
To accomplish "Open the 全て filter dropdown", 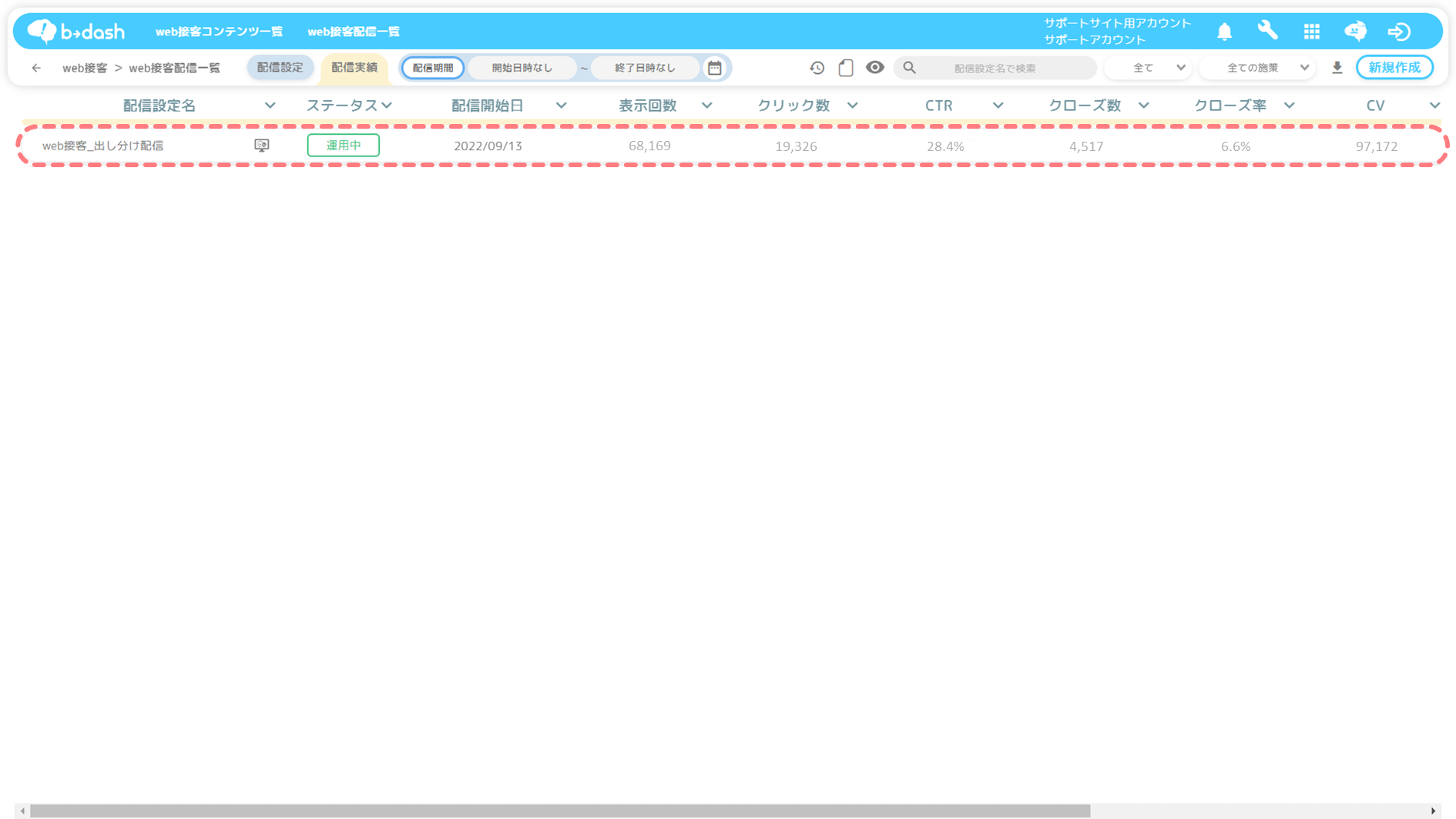I will click(1149, 68).
